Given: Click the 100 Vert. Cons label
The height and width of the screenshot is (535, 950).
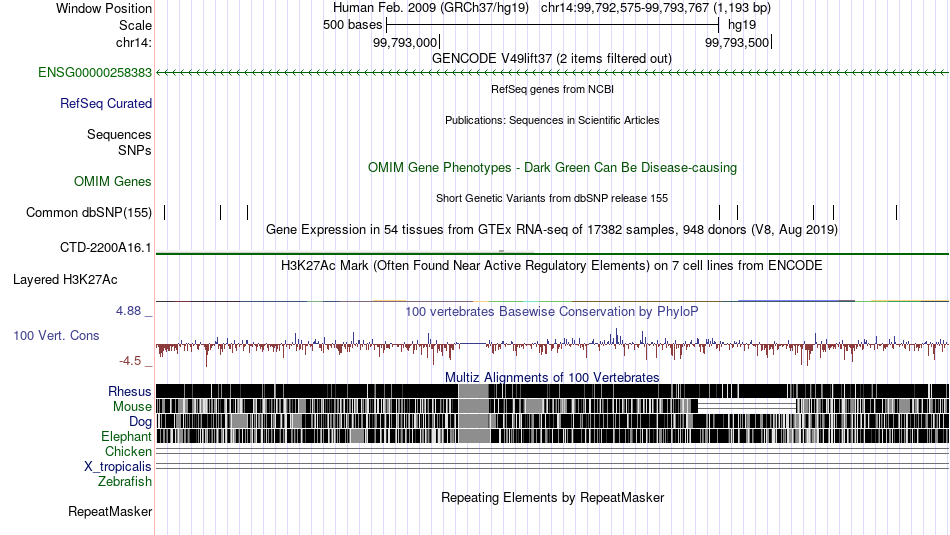Looking at the screenshot, I should click(x=56, y=336).
